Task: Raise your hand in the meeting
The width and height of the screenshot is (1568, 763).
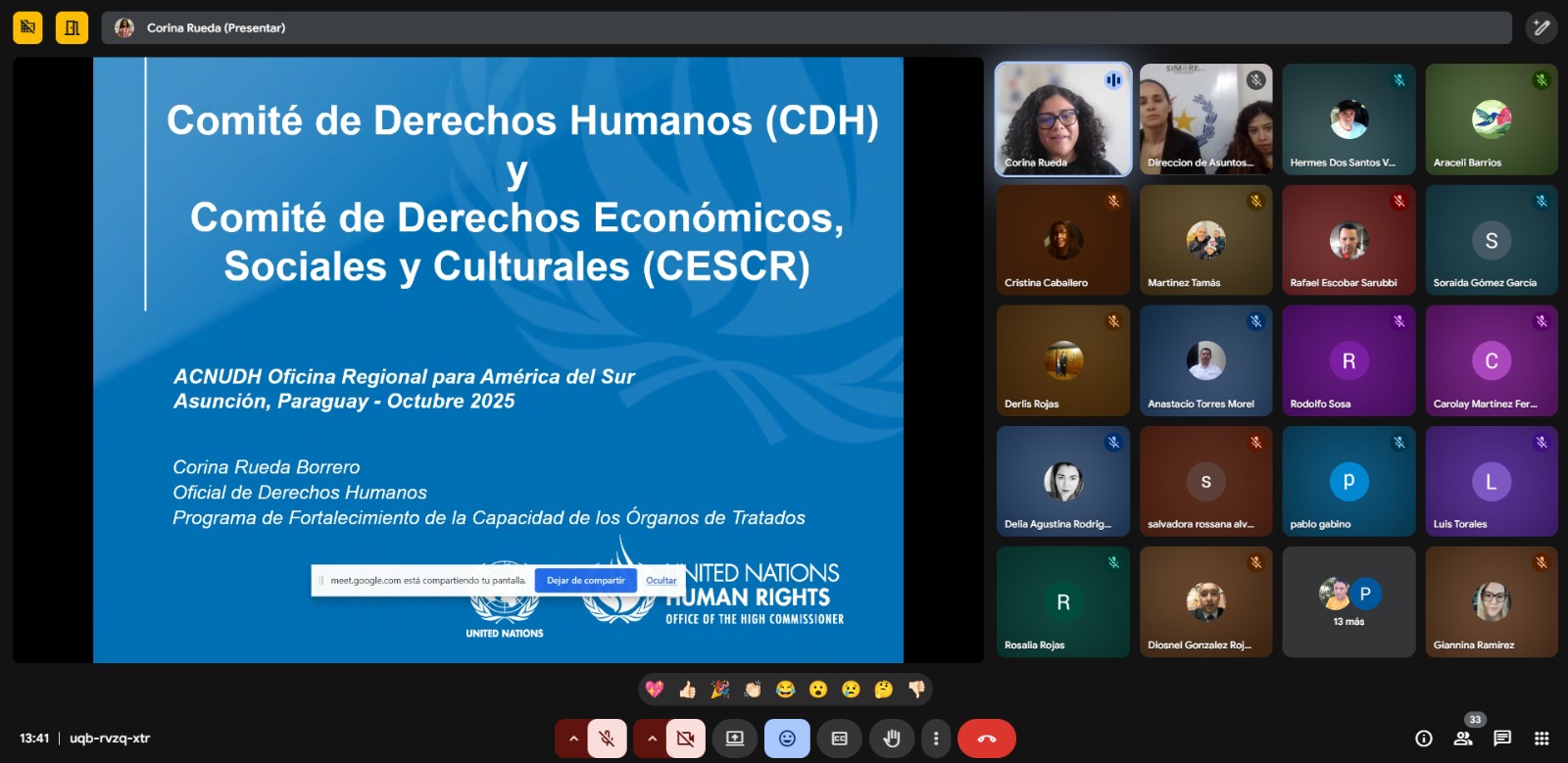Action: pyautogui.click(x=891, y=739)
